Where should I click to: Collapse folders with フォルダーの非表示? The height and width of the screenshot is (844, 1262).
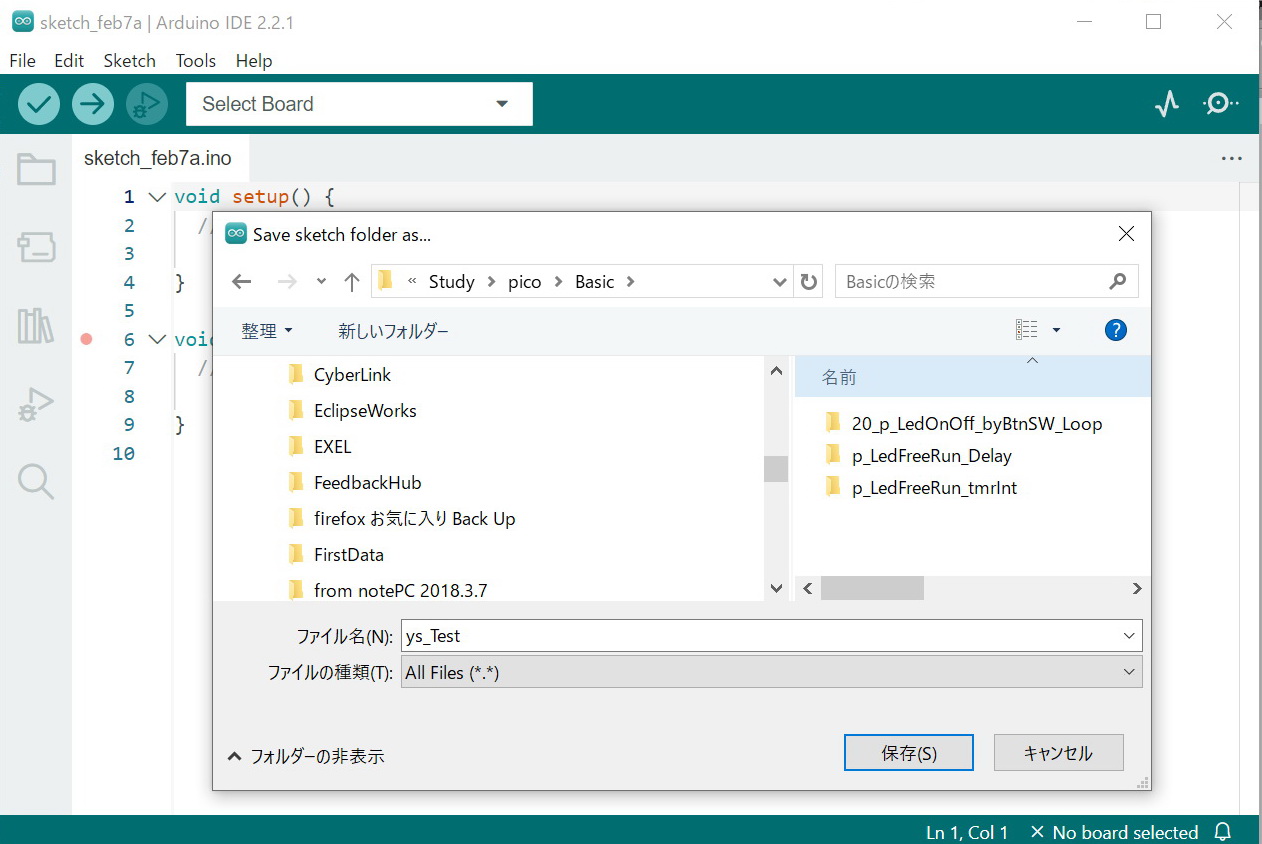coord(306,756)
